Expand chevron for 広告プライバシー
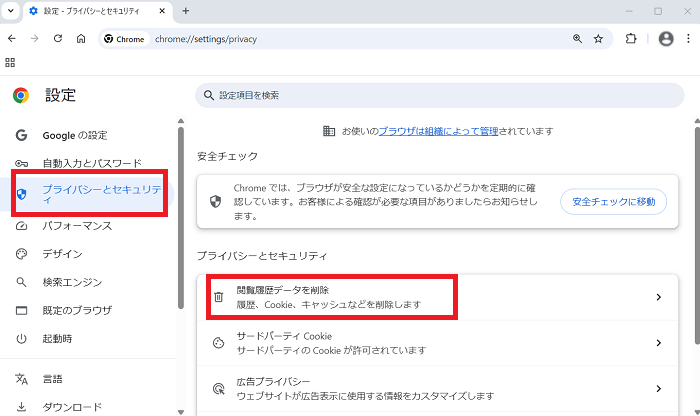Image resolution: width=700 pixels, height=416 pixels. point(658,388)
